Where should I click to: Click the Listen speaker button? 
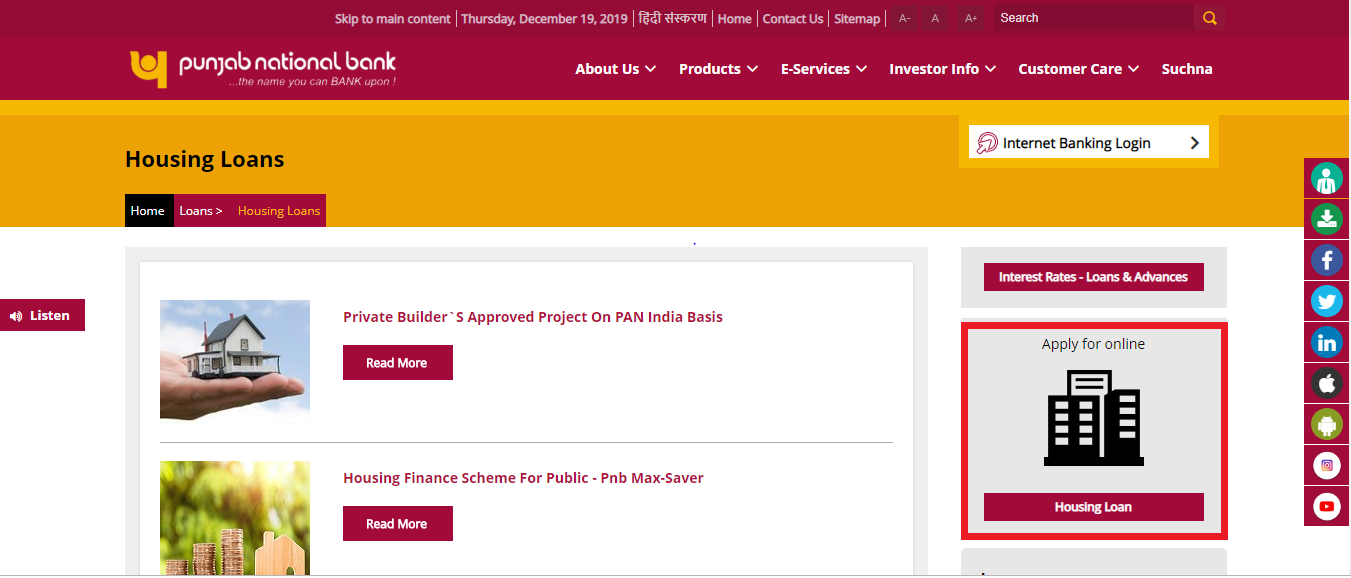(x=42, y=315)
